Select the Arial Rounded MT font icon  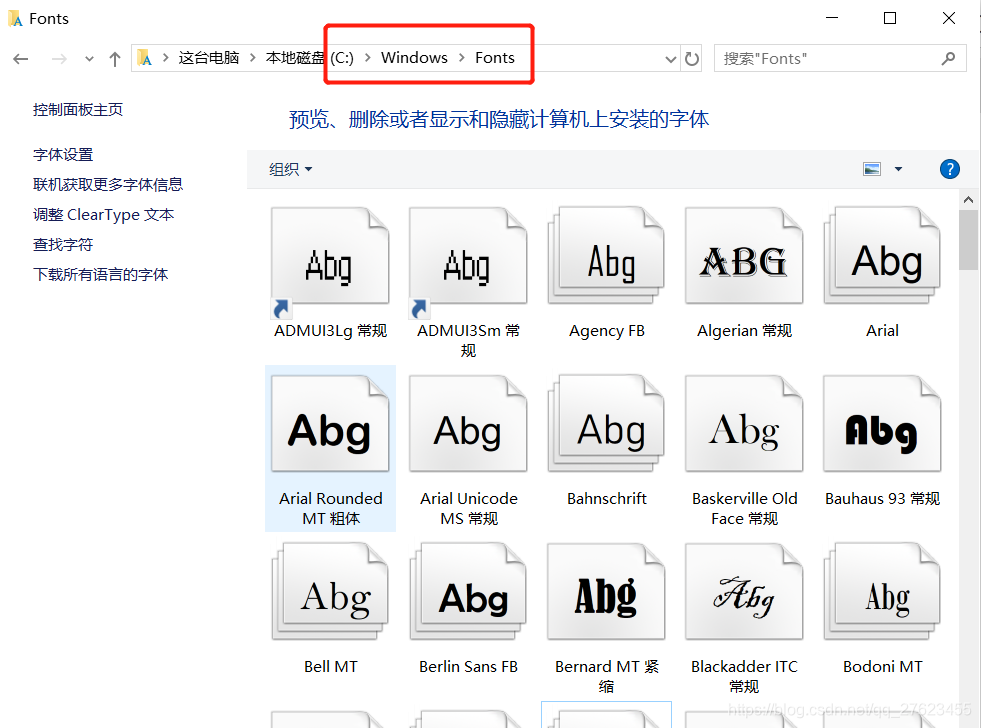330,424
